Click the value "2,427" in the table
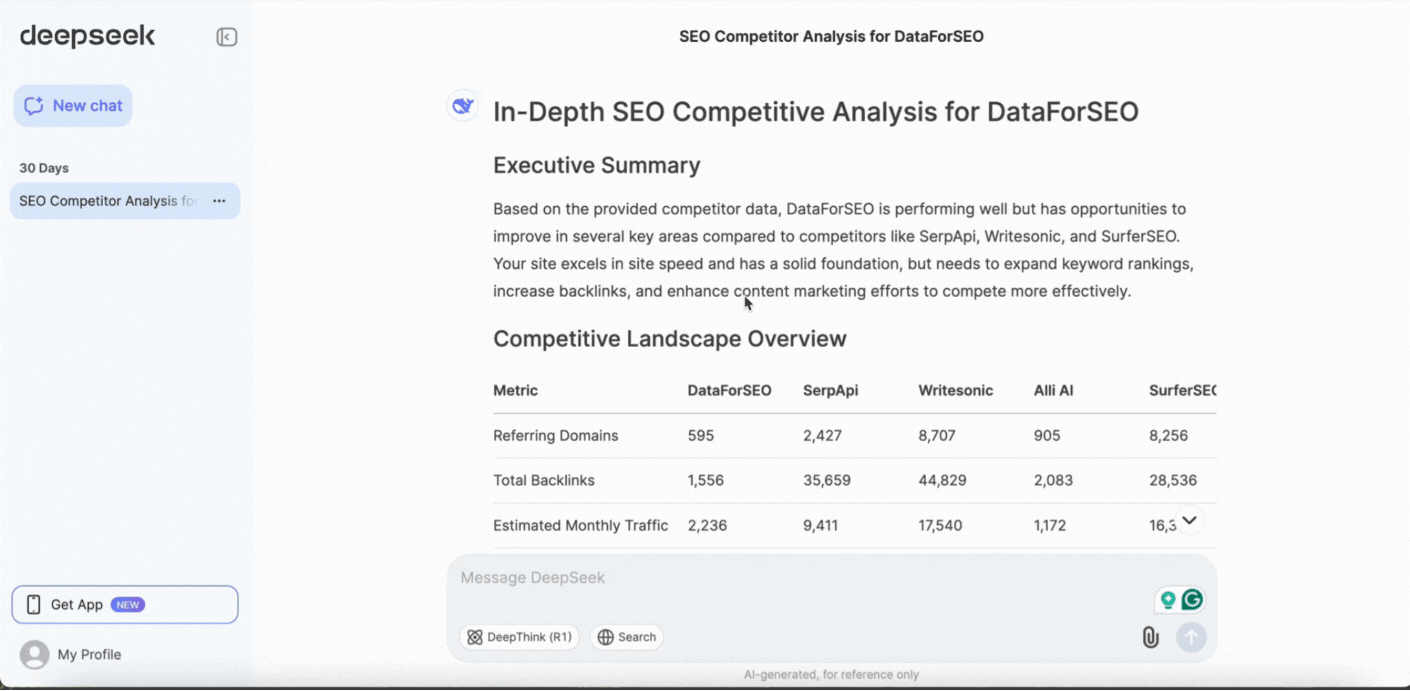The height and width of the screenshot is (691, 1410). coord(822,436)
